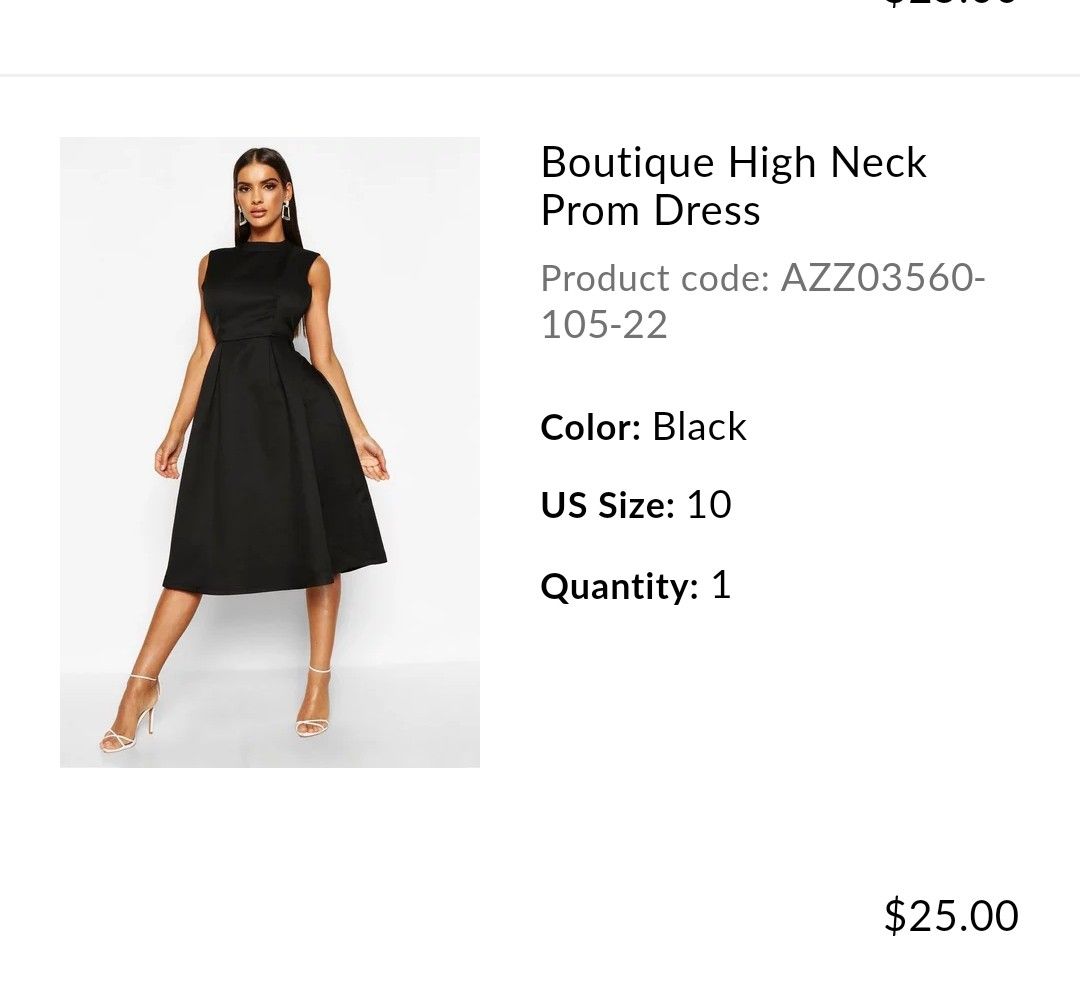This screenshot has width=1080, height=997.
Task: Click the $25.00 item price
Action: pos(950,916)
